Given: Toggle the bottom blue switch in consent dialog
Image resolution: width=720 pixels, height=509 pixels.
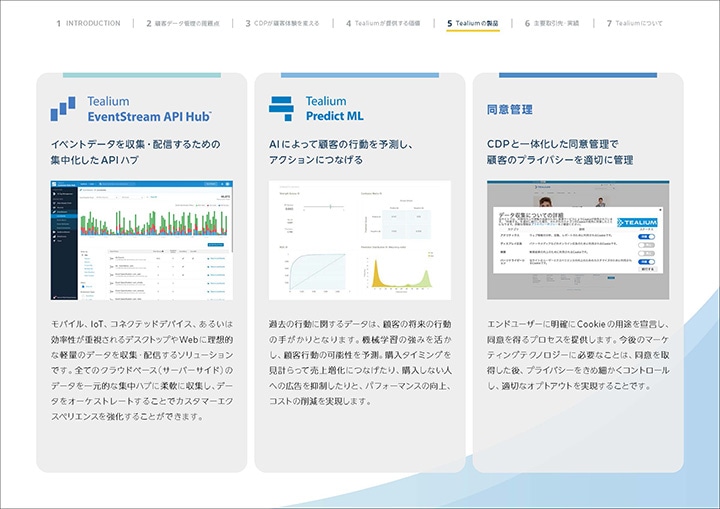Looking at the screenshot, I should point(646,261).
